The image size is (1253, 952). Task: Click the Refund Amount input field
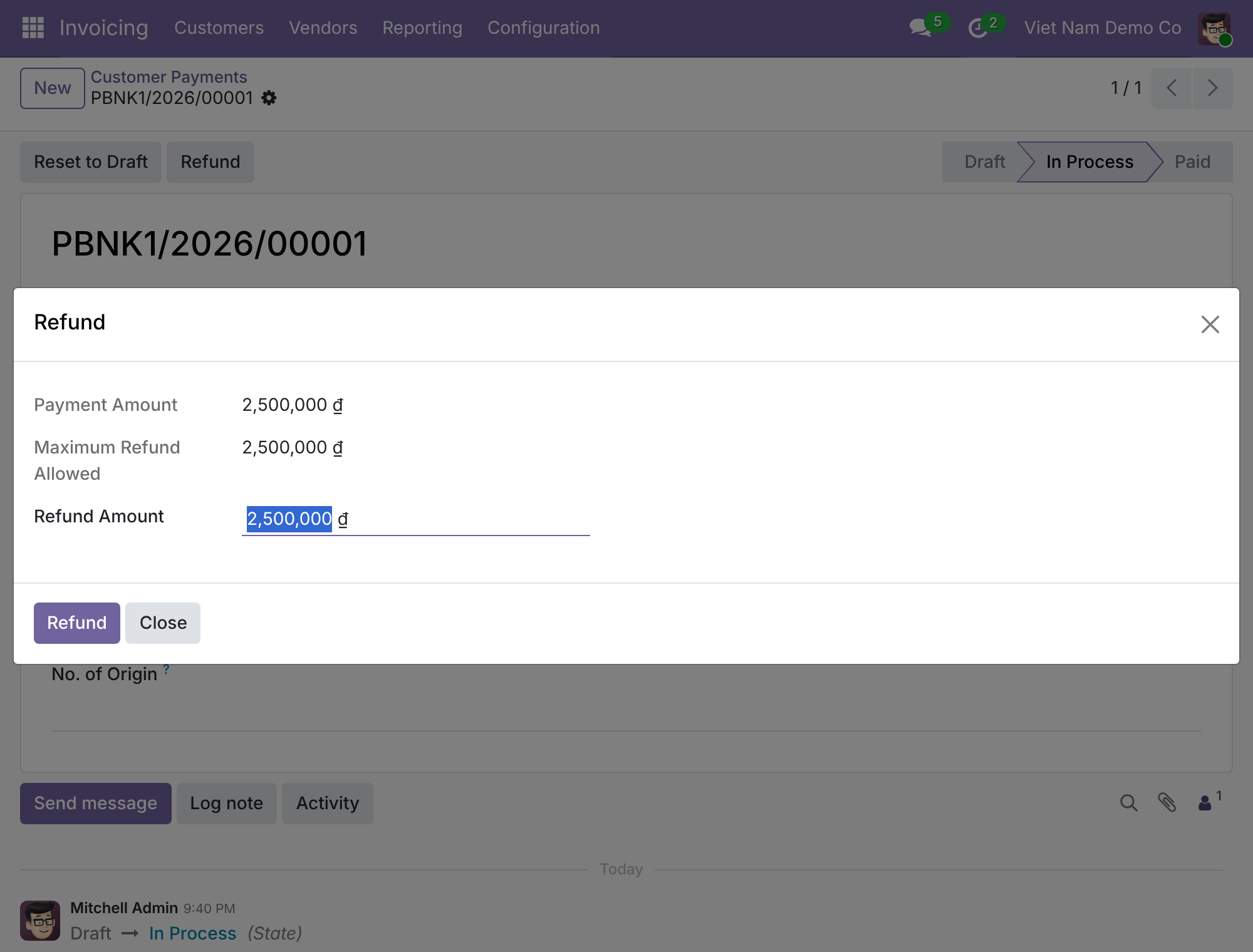click(x=416, y=519)
